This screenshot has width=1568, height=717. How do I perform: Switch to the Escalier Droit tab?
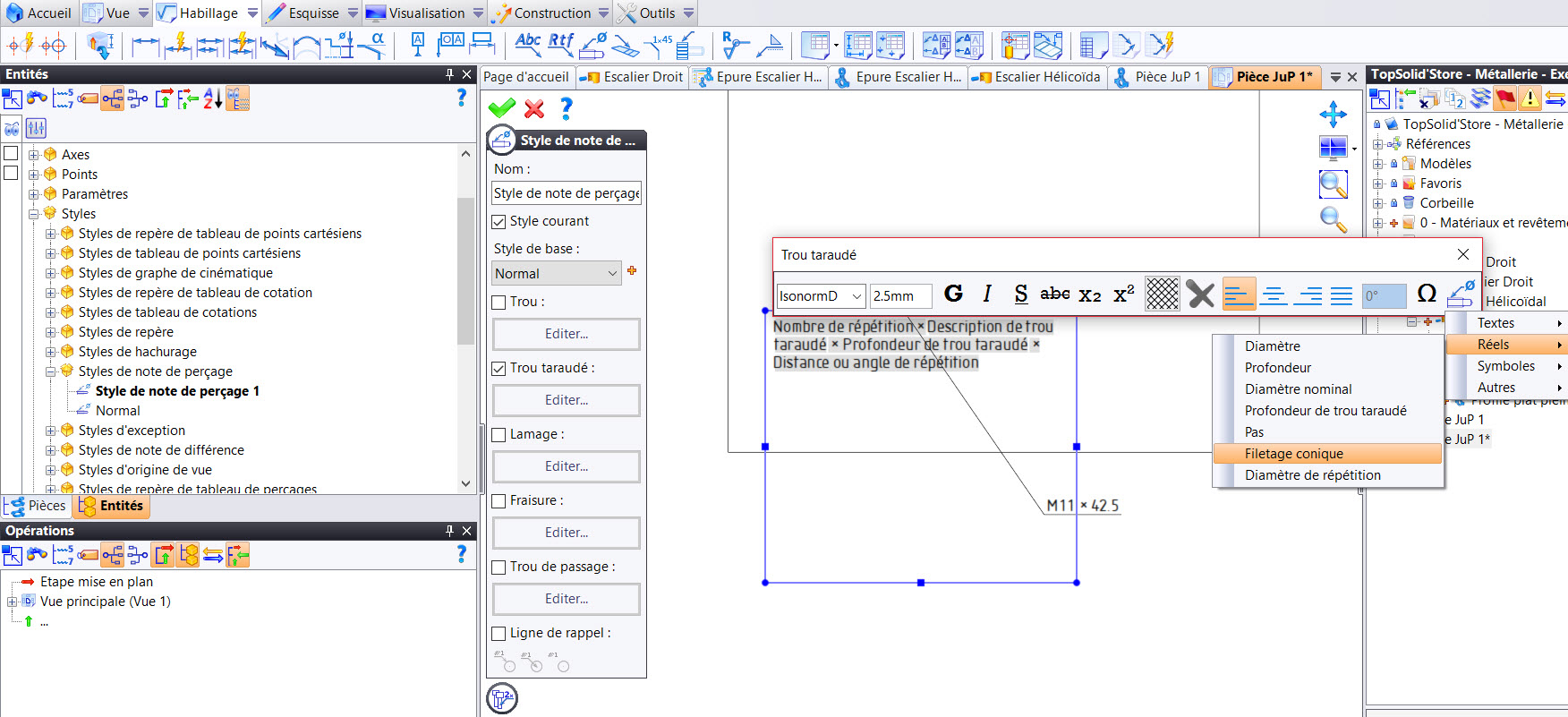(x=633, y=77)
